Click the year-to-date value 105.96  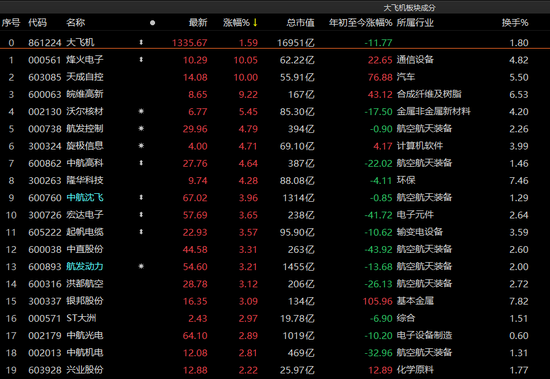click(x=377, y=301)
